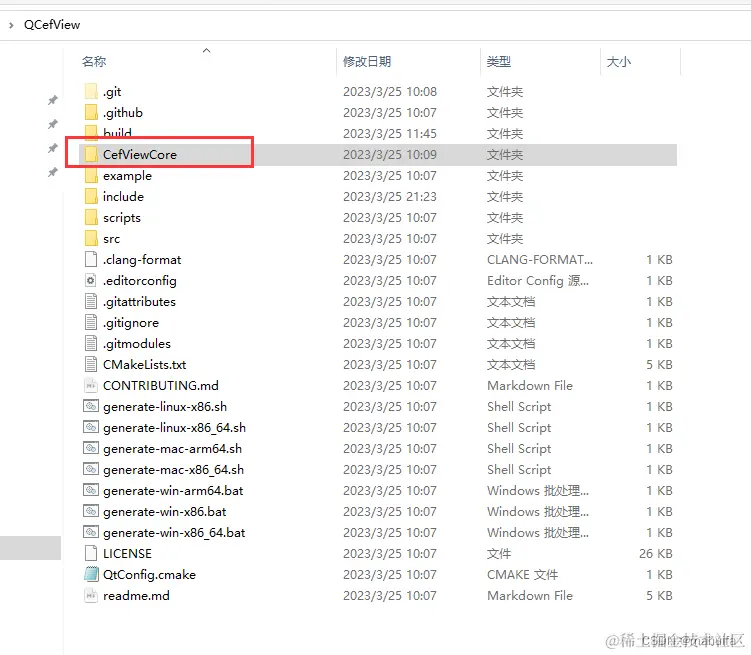Click the example folder icon
The width and height of the screenshot is (751, 655).
pos(91,176)
